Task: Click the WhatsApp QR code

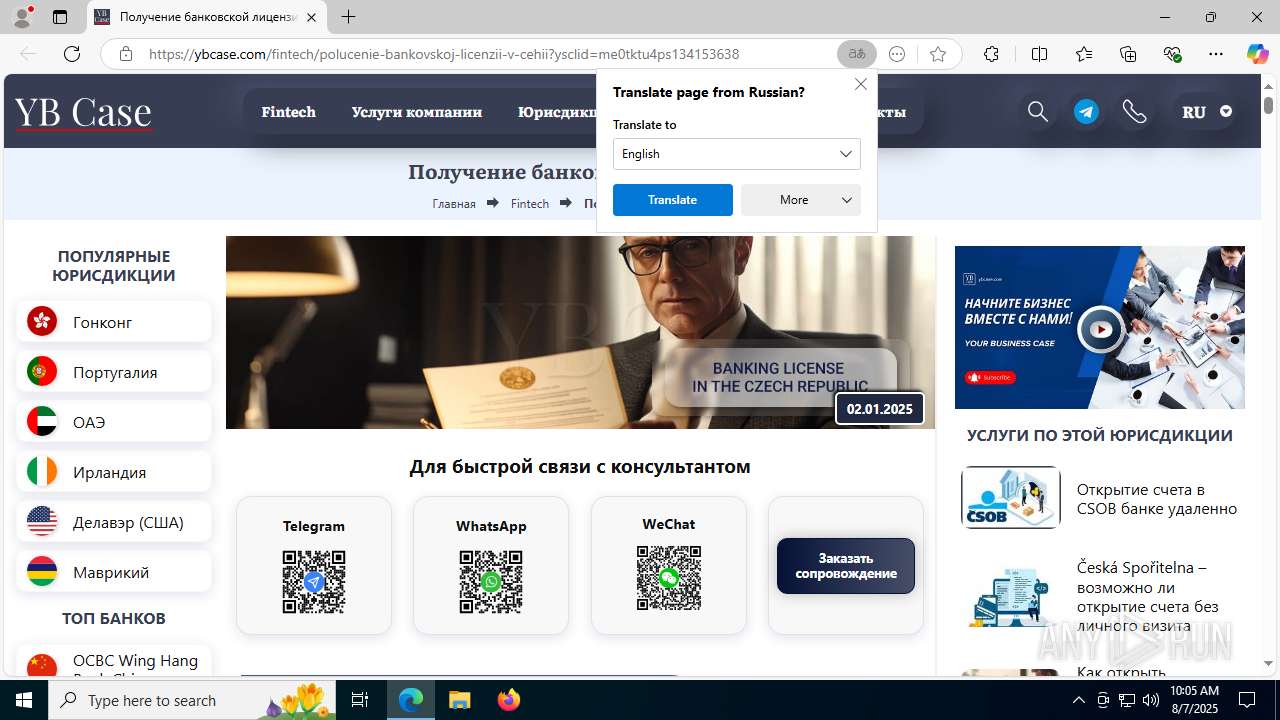Action: click(x=491, y=582)
